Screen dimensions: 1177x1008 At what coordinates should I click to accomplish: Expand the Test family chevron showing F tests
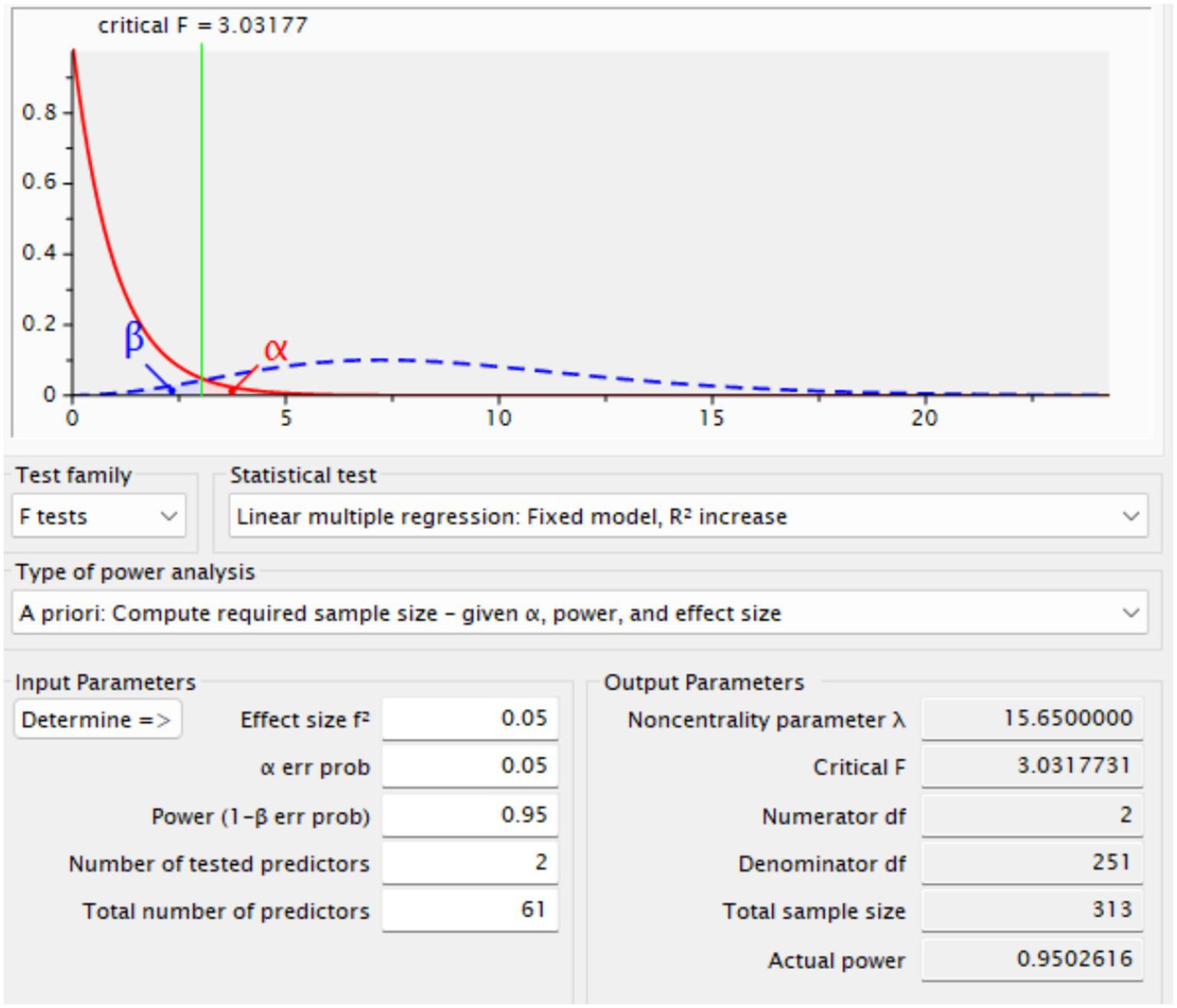[x=170, y=517]
